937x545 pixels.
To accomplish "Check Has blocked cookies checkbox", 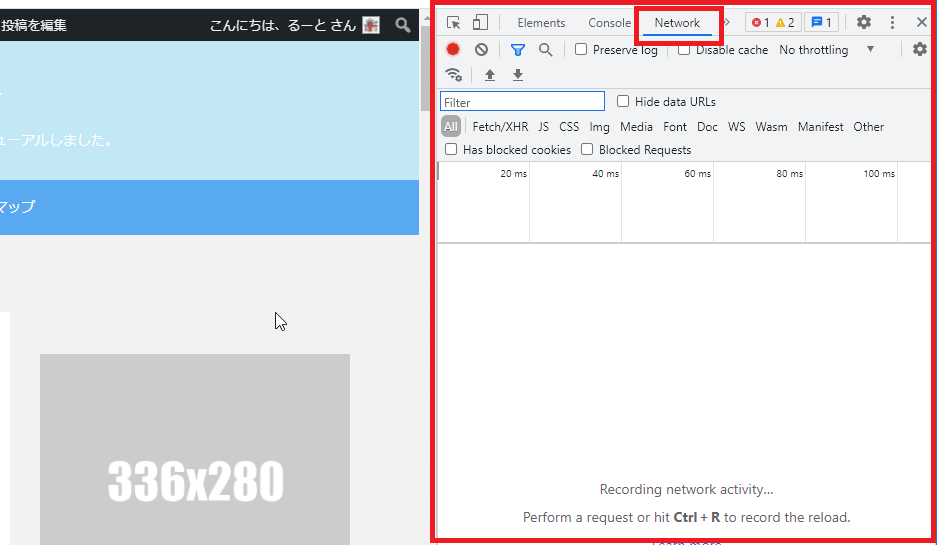I will click(x=451, y=149).
